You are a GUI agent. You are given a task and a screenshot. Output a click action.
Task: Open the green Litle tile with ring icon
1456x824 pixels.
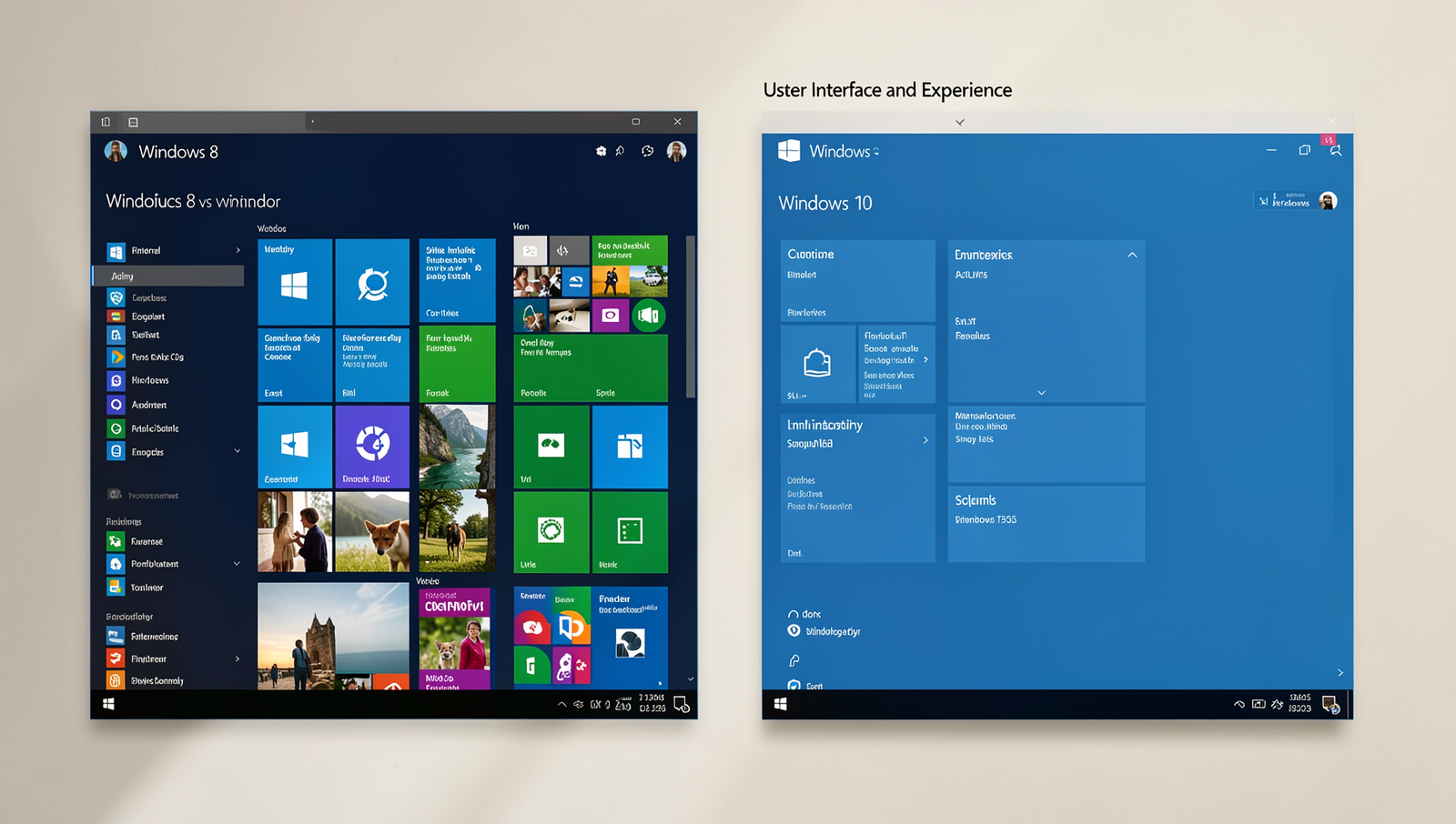coord(551,532)
